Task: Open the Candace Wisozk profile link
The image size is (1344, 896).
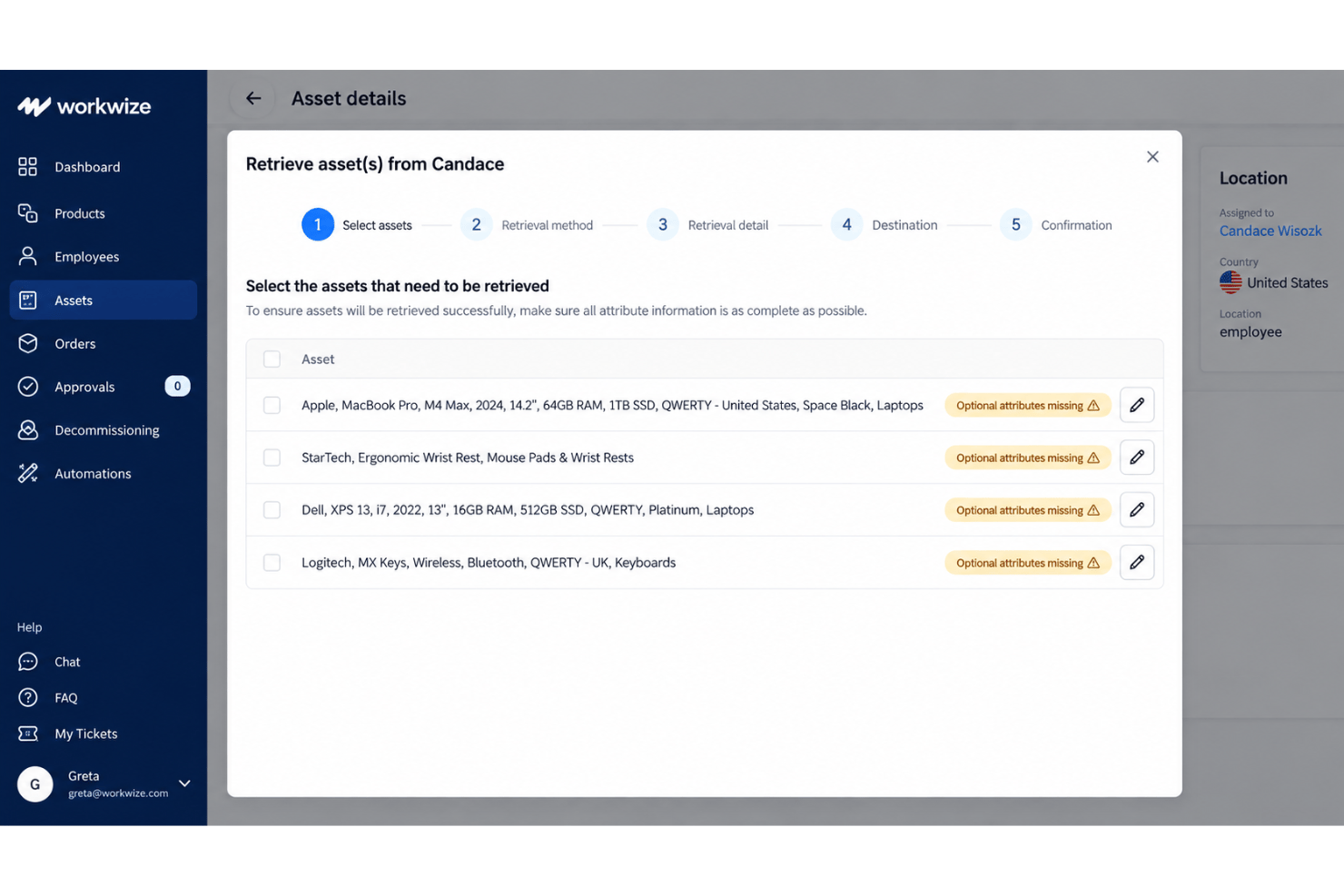Action: pos(1270,231)
